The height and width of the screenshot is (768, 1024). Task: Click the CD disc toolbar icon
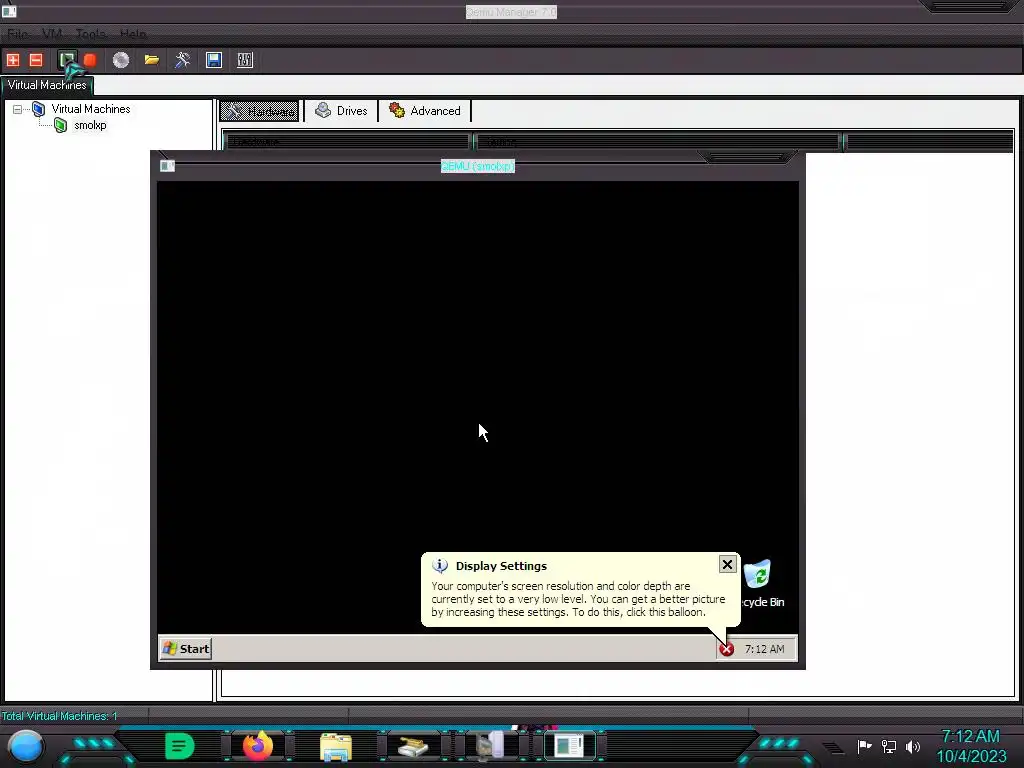[121, 60]
